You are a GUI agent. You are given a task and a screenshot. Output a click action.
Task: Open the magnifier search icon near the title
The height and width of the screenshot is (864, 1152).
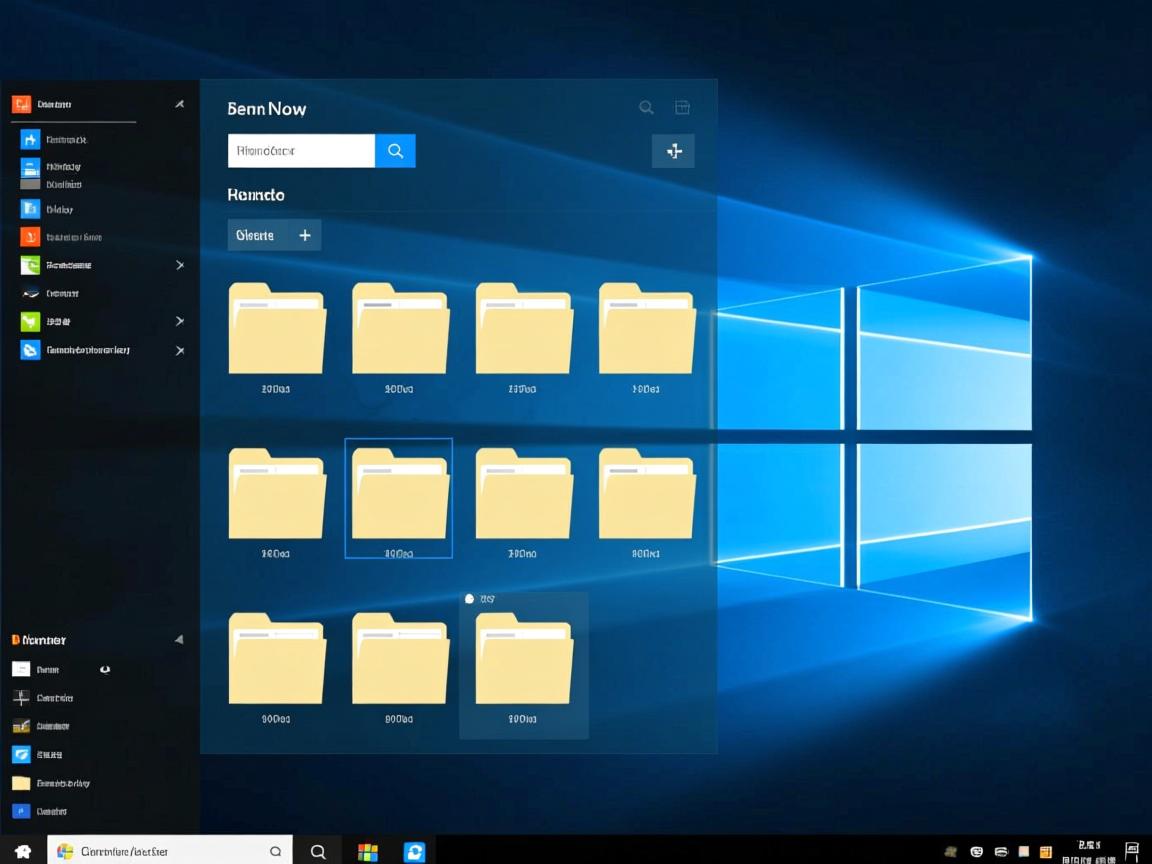point(646,107)
